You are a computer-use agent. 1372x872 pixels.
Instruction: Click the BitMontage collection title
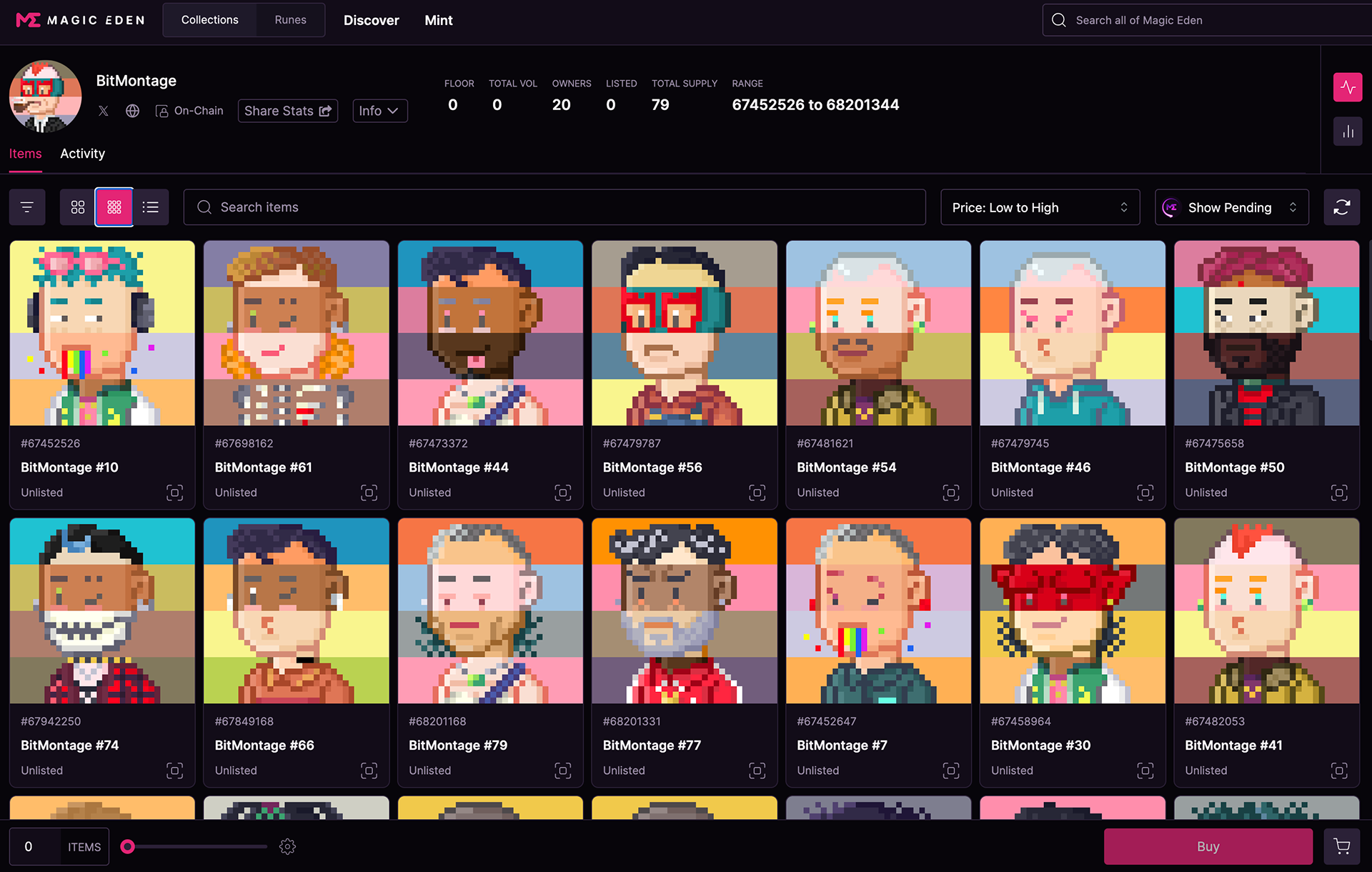[x=136, y=81]
